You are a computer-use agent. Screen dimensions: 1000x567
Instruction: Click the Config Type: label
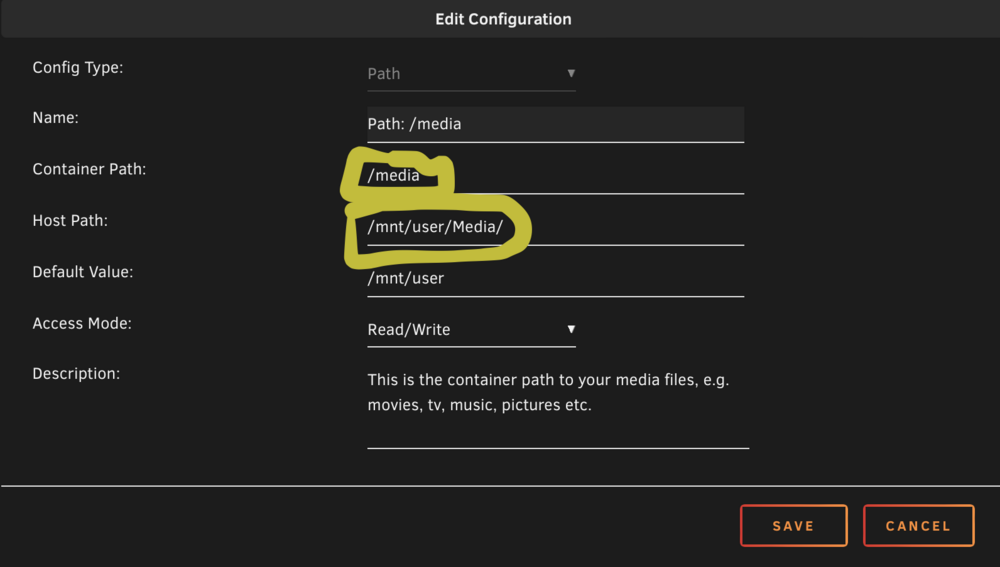pyautogui.click(x=78, y=68)
